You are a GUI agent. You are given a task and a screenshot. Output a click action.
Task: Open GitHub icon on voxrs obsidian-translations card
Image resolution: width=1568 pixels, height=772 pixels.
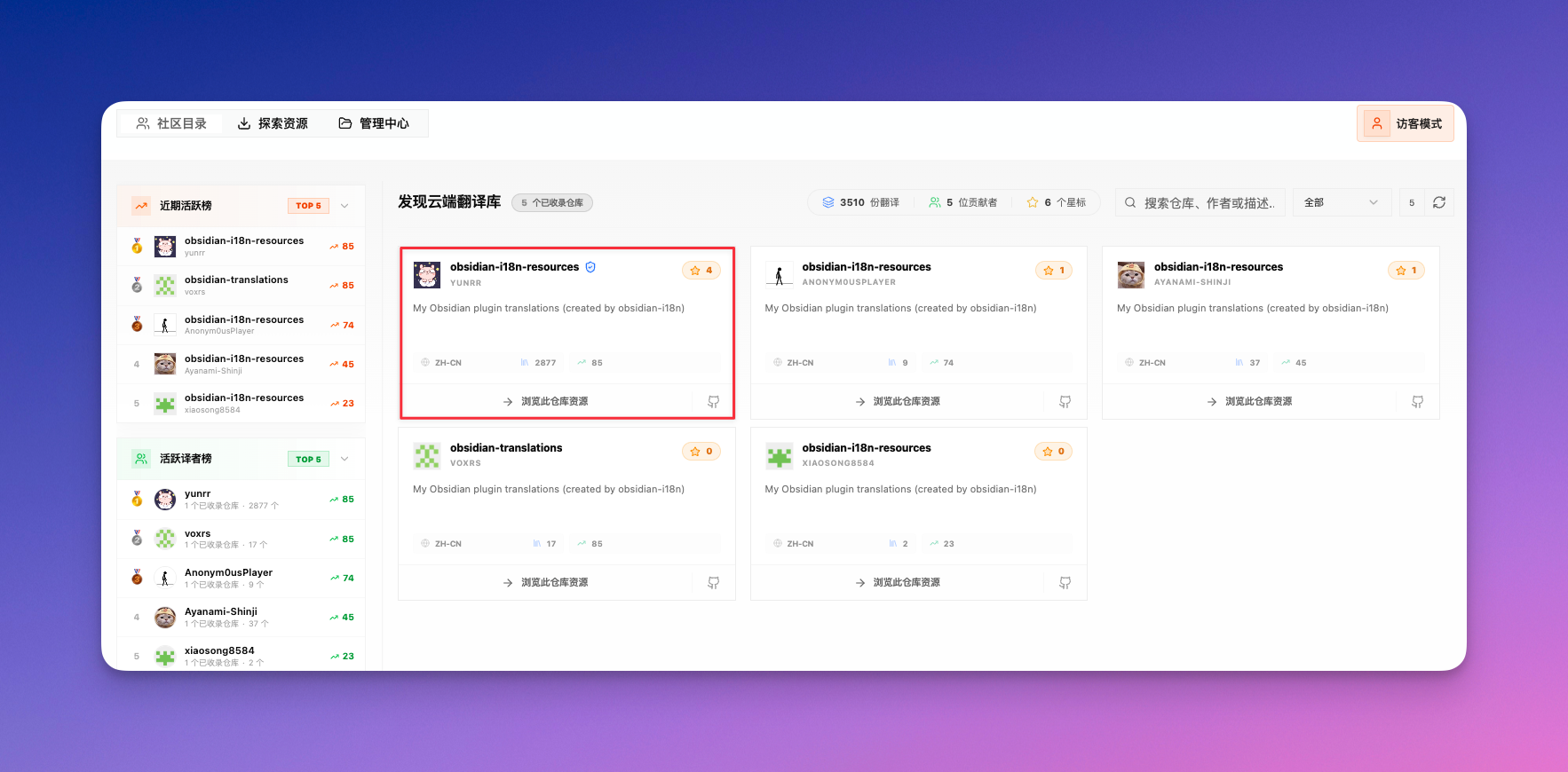pyautogui.click(x=713, y=583)
